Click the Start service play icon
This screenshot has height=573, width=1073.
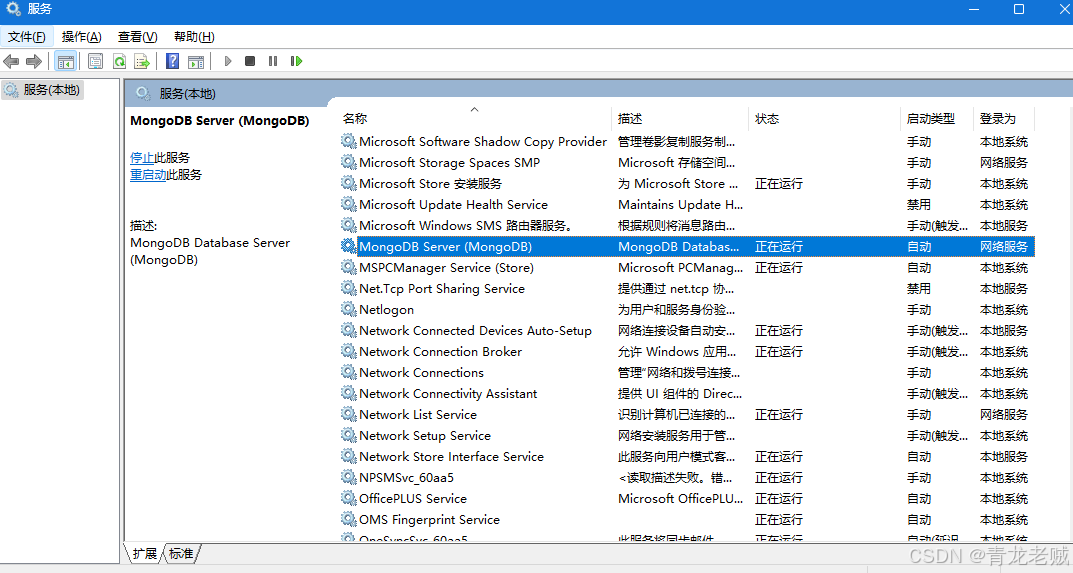tap(228, 62)
